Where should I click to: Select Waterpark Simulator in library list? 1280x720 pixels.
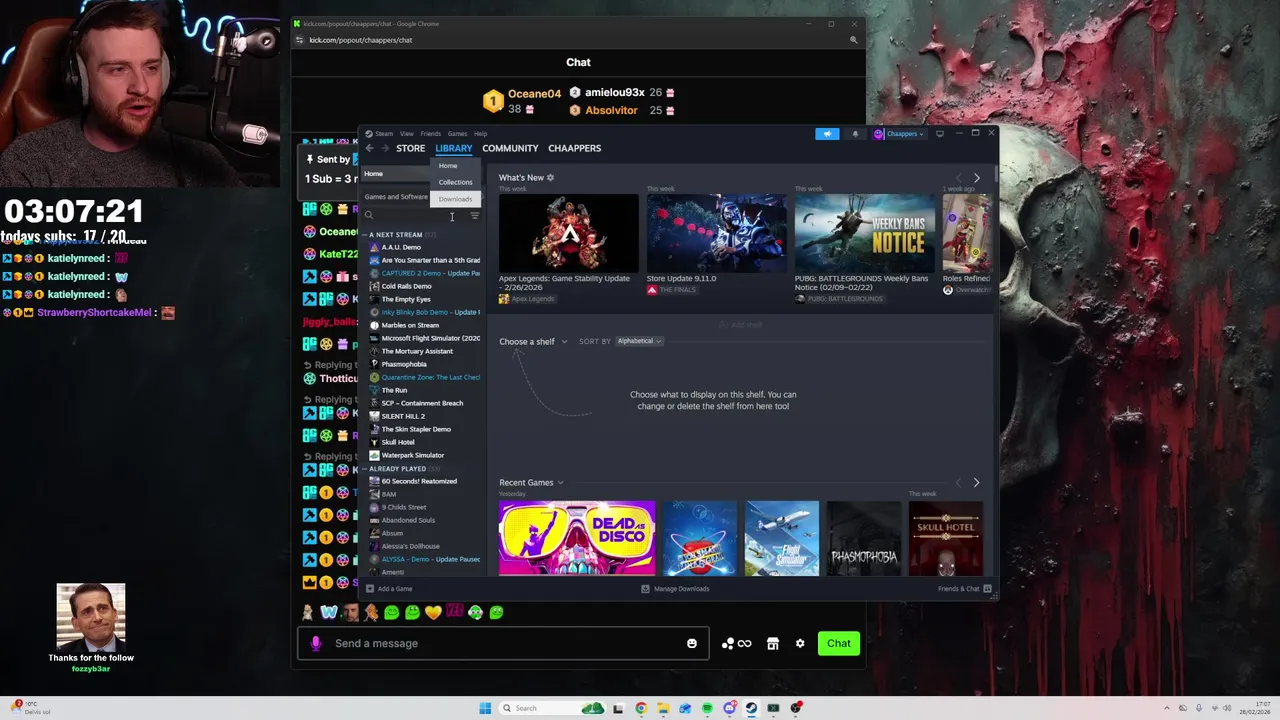click(412, 455)
